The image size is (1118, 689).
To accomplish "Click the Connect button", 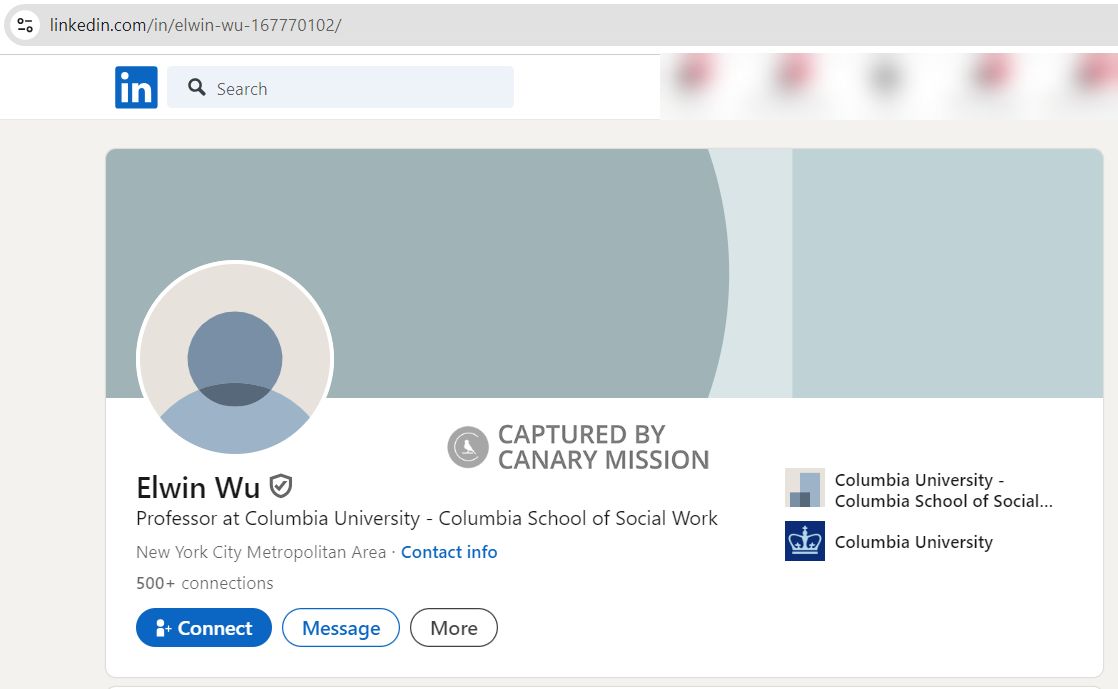I will click(203, 628).
